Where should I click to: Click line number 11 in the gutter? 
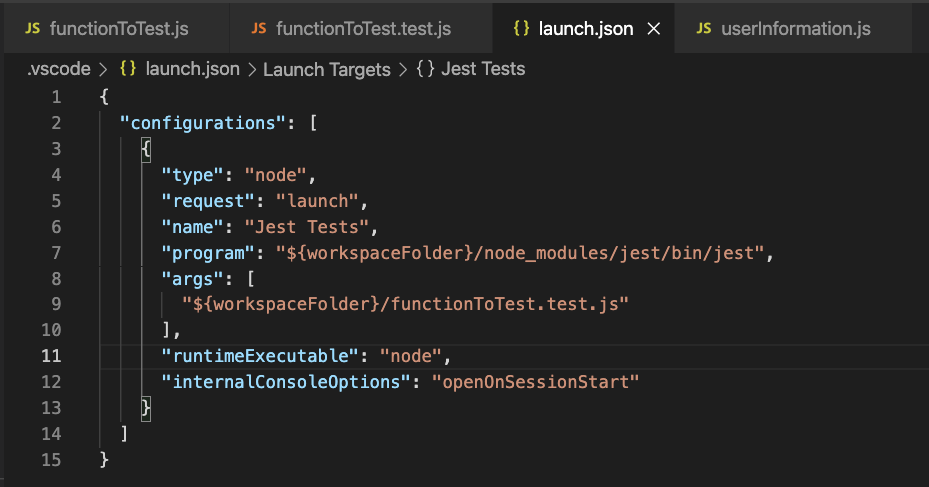pos(50,356)
